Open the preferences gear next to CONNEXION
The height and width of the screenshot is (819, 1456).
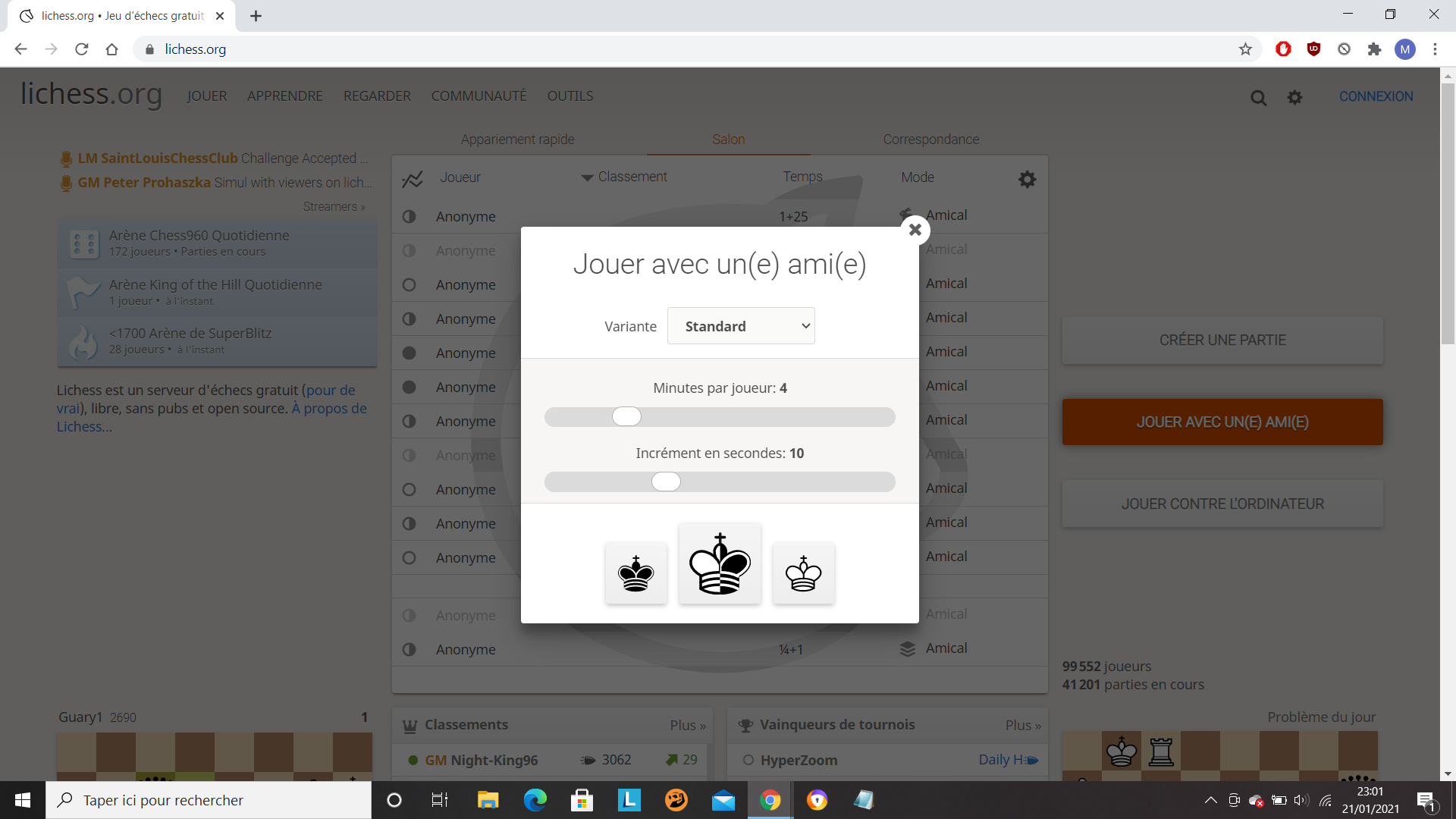pyautogui.click(x=1294, y=98)
